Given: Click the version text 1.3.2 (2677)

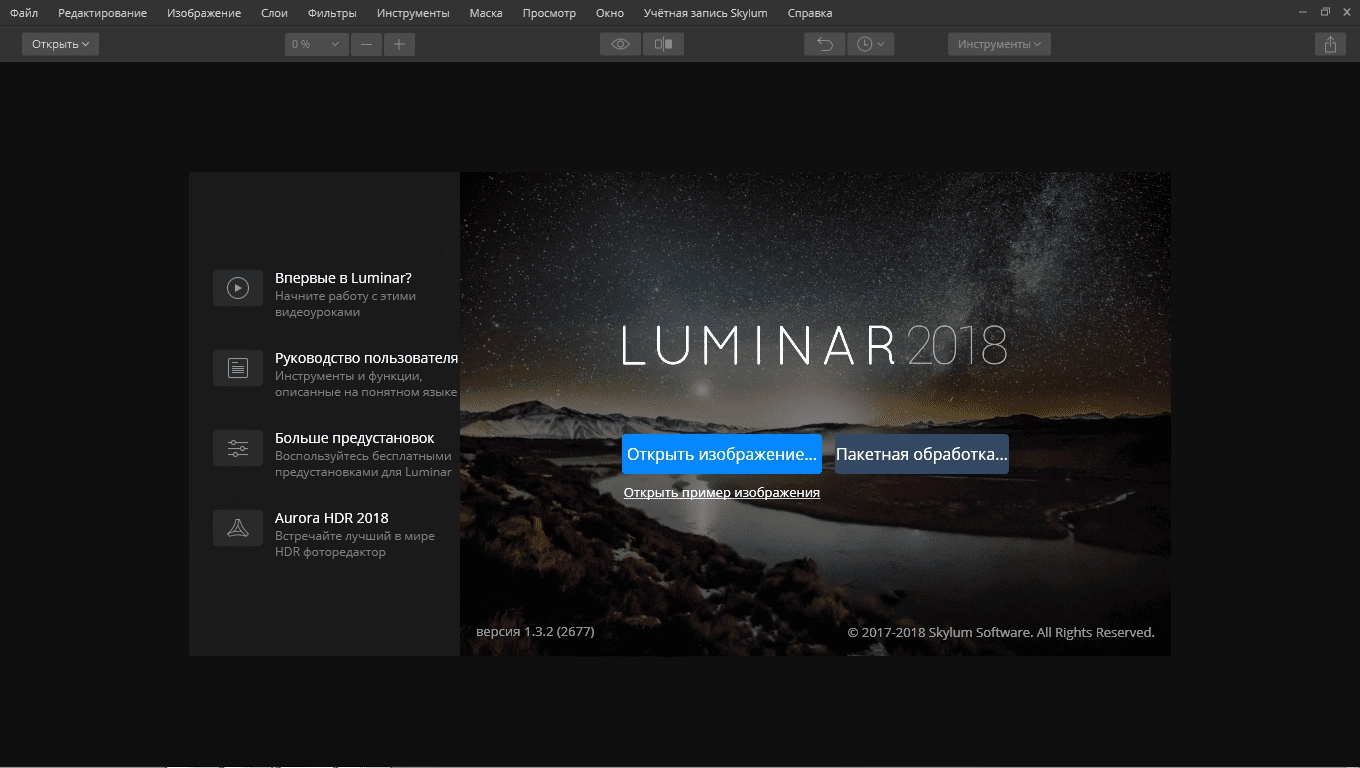Looking at the screenshot, I should pos(535,632).
